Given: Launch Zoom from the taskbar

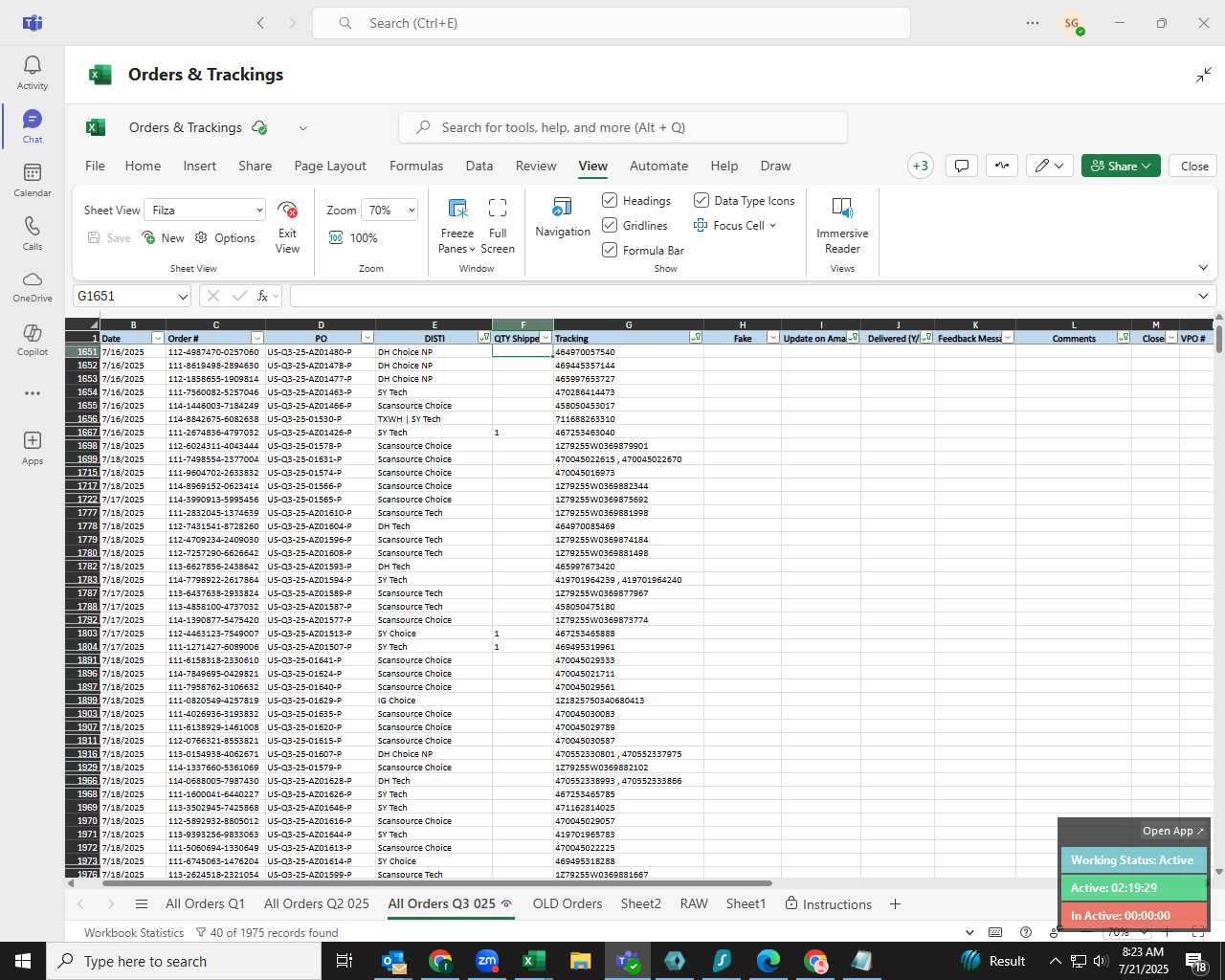Looking at the screenshot, I should point(487,961).
